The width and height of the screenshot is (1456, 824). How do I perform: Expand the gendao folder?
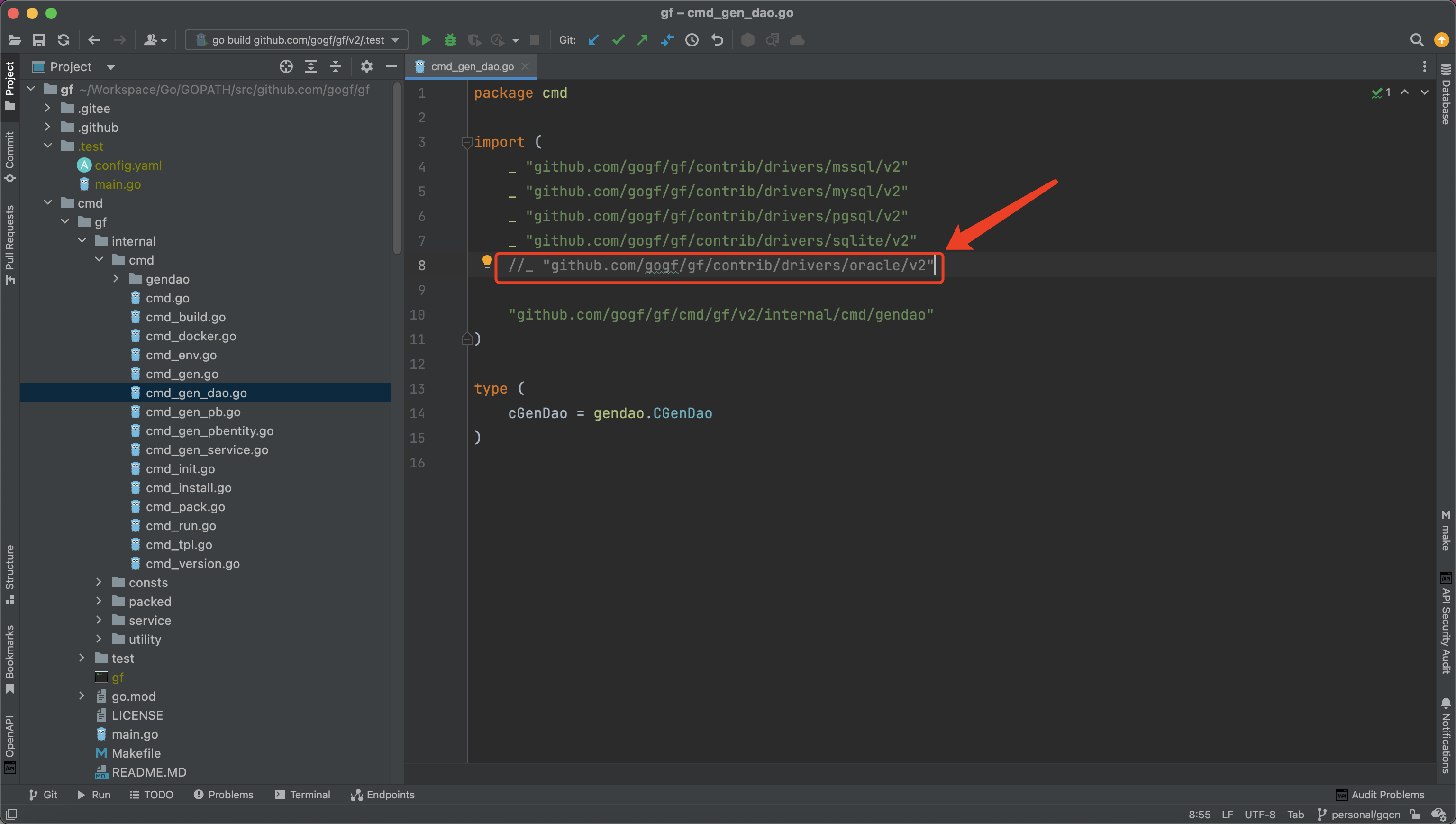(116, 279)
